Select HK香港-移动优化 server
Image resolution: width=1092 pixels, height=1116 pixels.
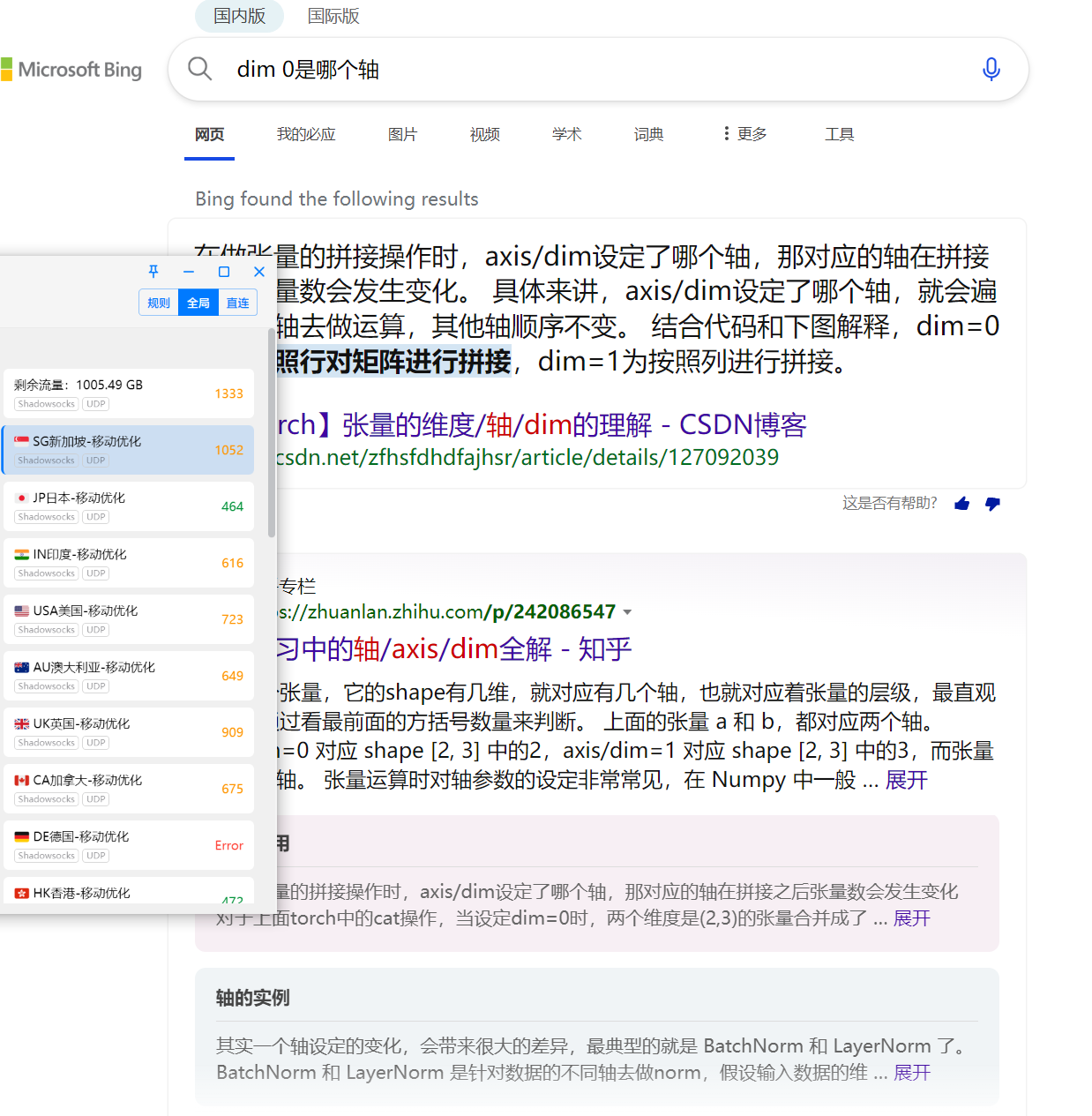[129, 889]
